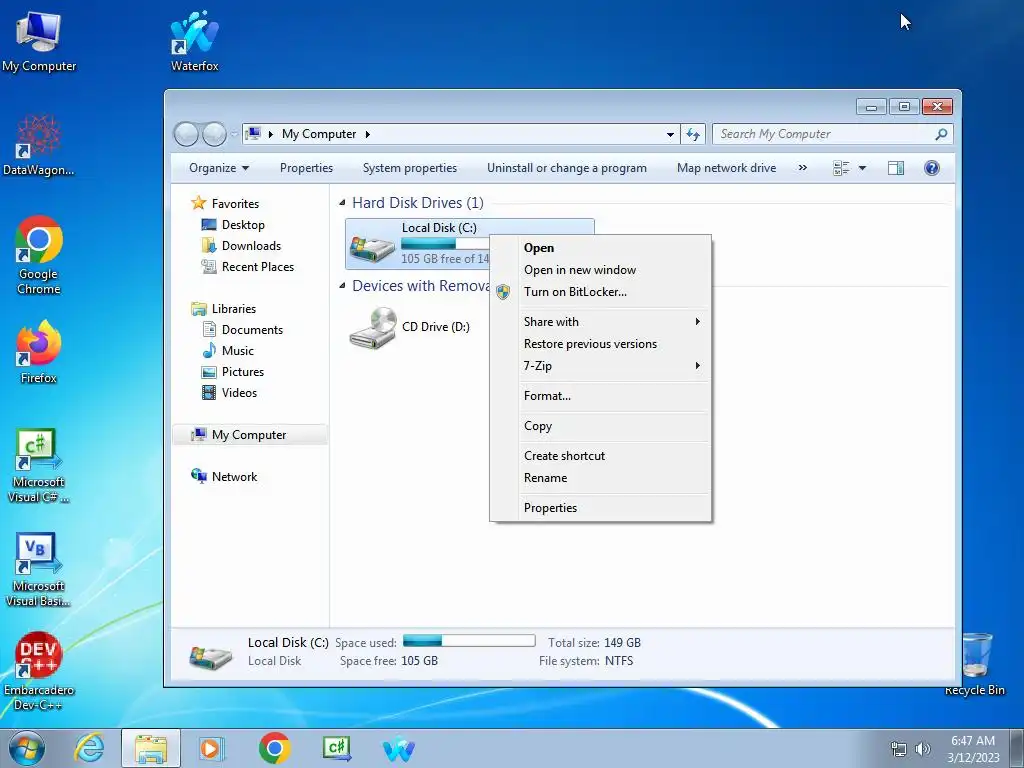The image size is (1024, 768).
Task: Expand the address bar history dropdown
Action: click(x=670, y=134)
